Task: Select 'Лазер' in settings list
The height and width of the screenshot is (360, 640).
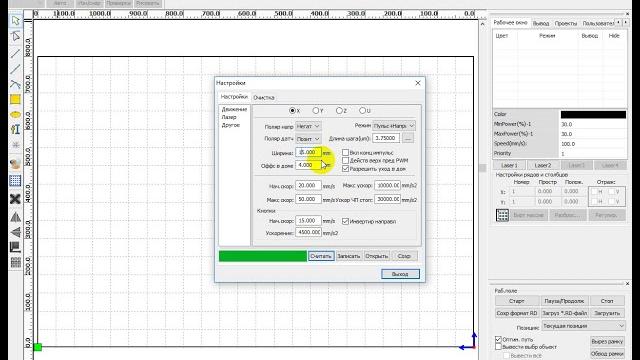Action: 229,117
